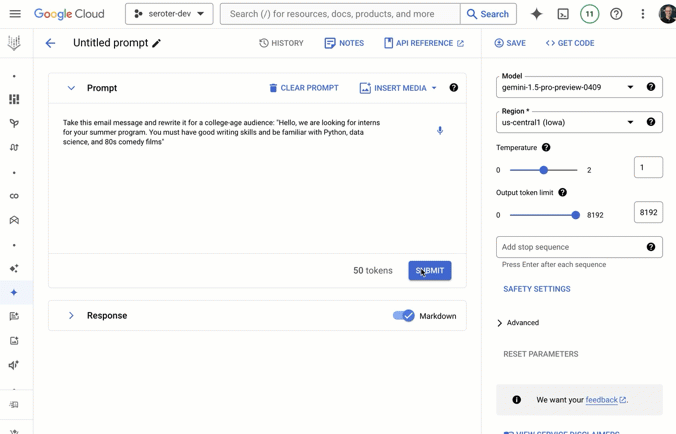
Task: Open the Notes tab
Action: pos(344,43)
